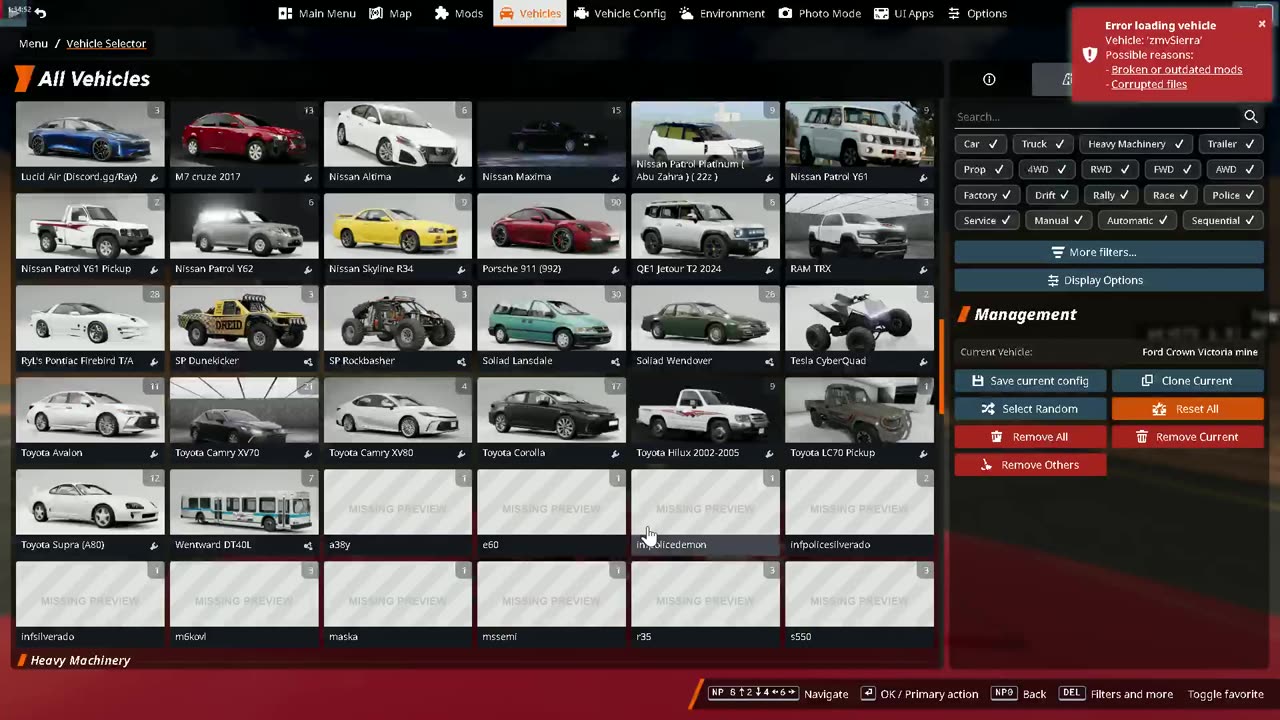The width and height of the screenshot is (1280, 720).
Task: Click wrench icon on Toyota Camry XV80 card
Action: (x=461, y=453)
